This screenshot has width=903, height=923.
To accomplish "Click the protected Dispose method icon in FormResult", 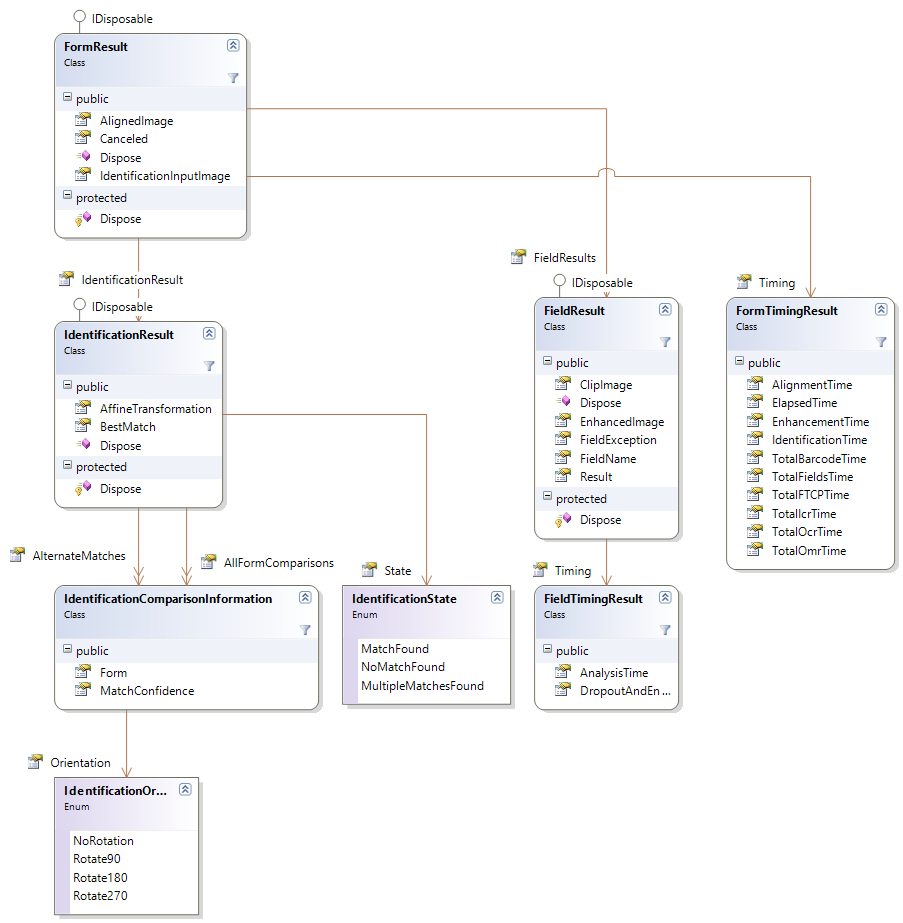I will click(x=83, y=218).
